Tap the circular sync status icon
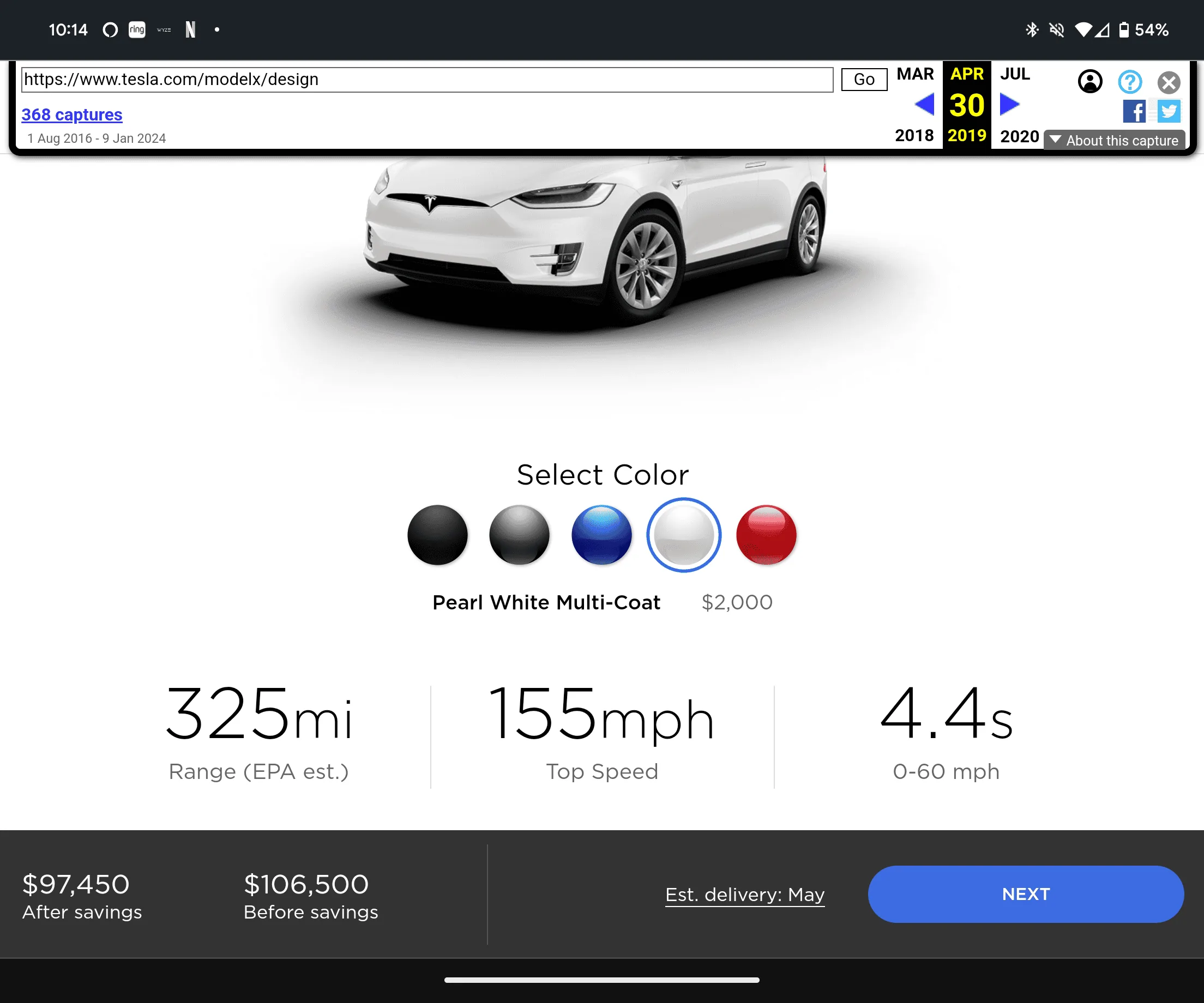1204x1003 pixels. point(110,30)
